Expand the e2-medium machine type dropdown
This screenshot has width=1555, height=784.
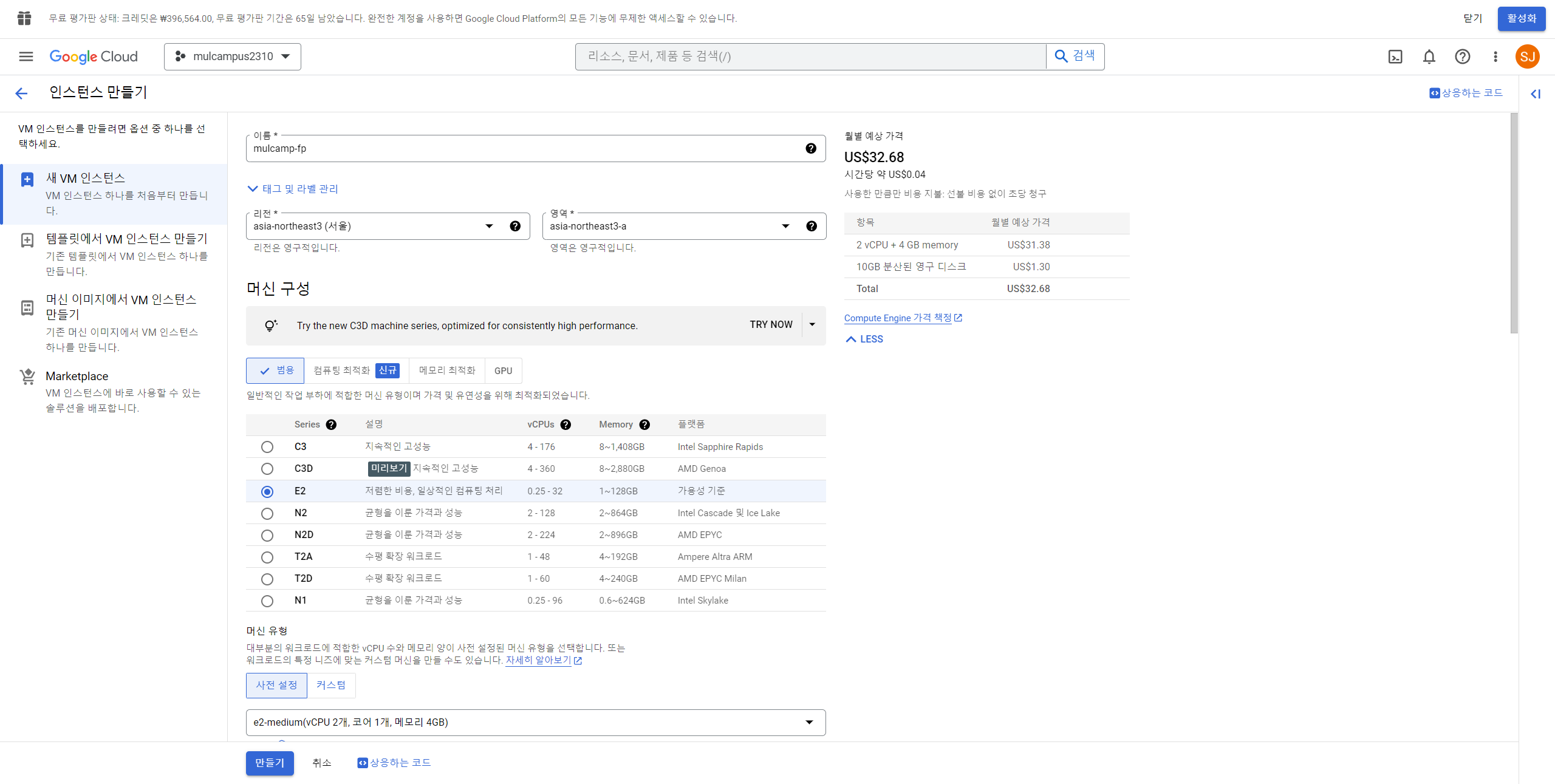535,722
